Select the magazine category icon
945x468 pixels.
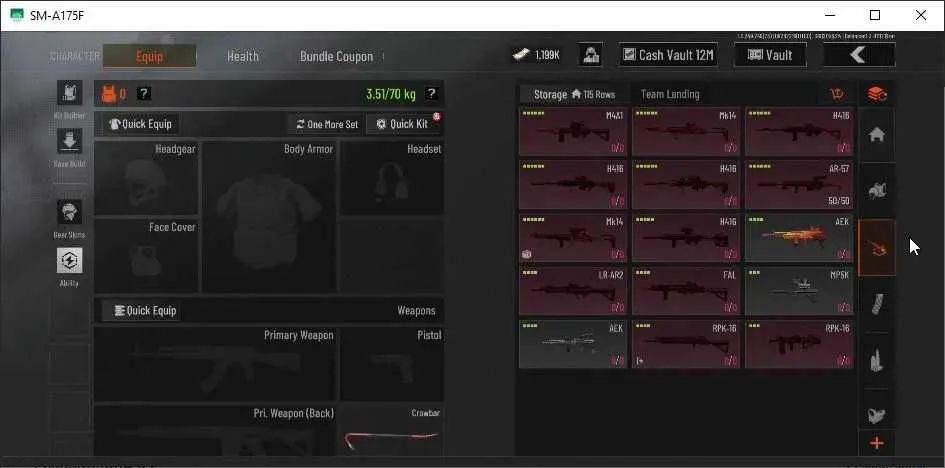(877, 304)
